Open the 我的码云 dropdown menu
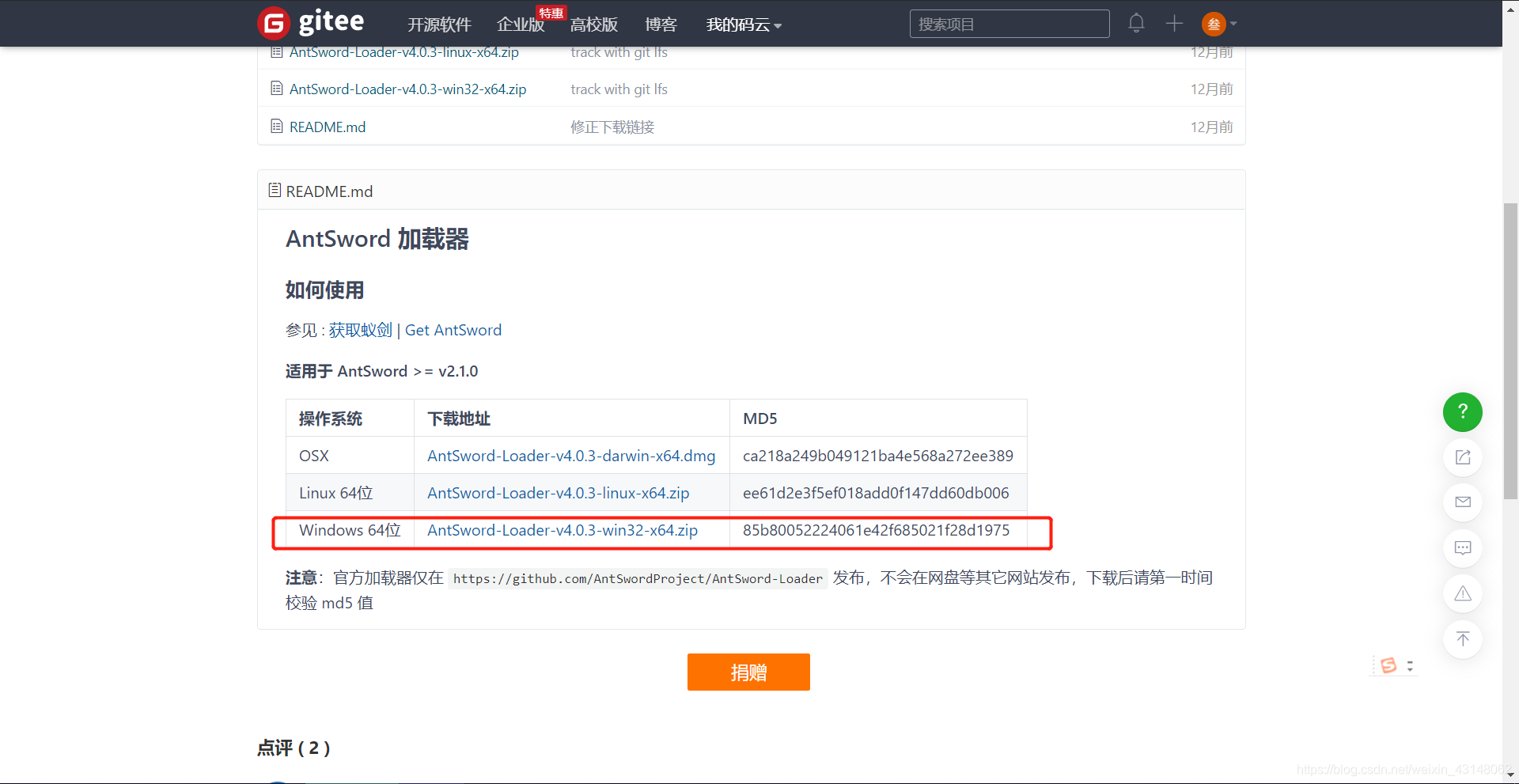Image resolution: width=1519 pixels, height=784 pixels. [x=744, y=25]
